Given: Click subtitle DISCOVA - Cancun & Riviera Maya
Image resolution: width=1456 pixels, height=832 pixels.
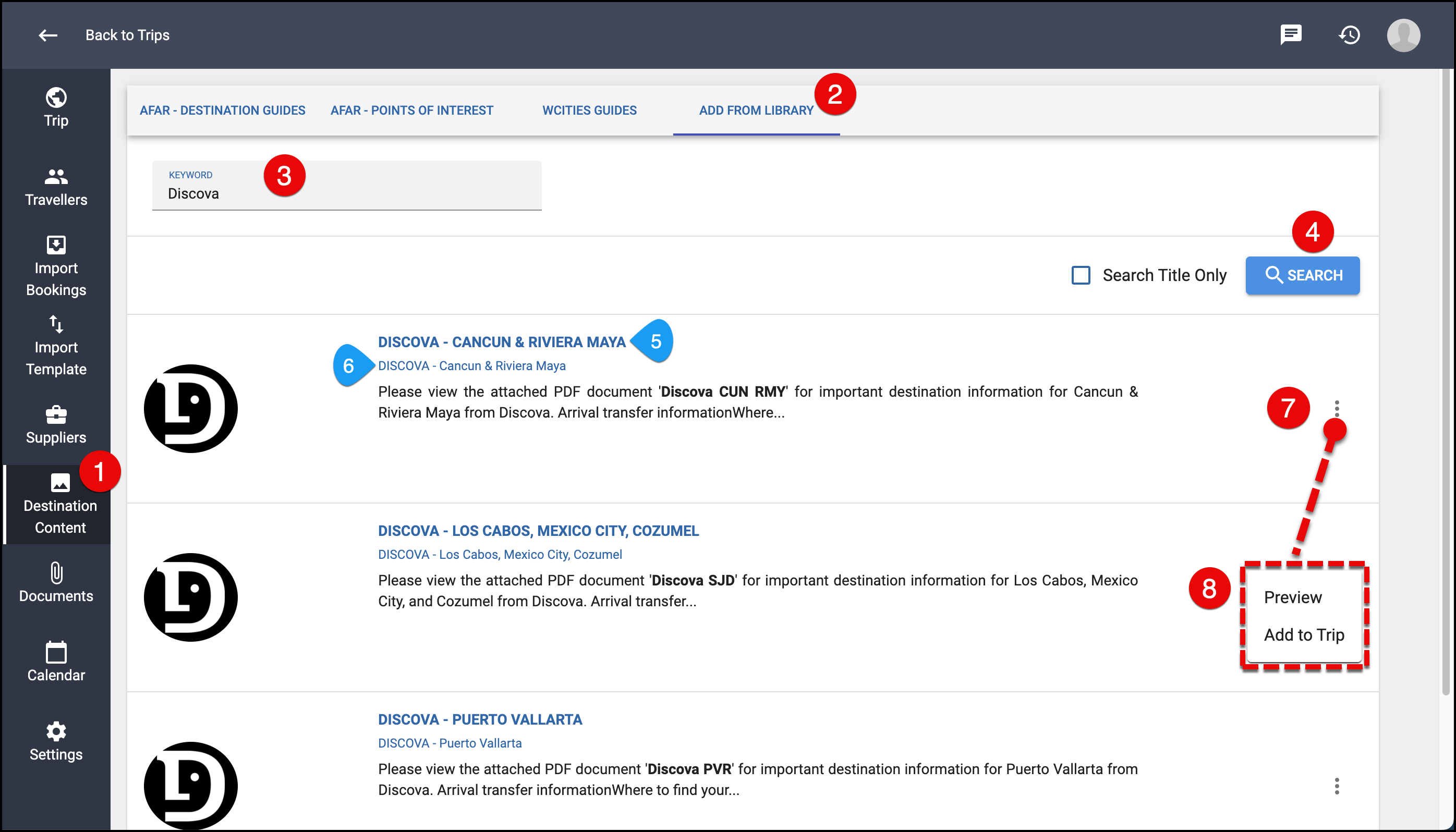Looking at the screenshot, I should (x=471, y=366).
